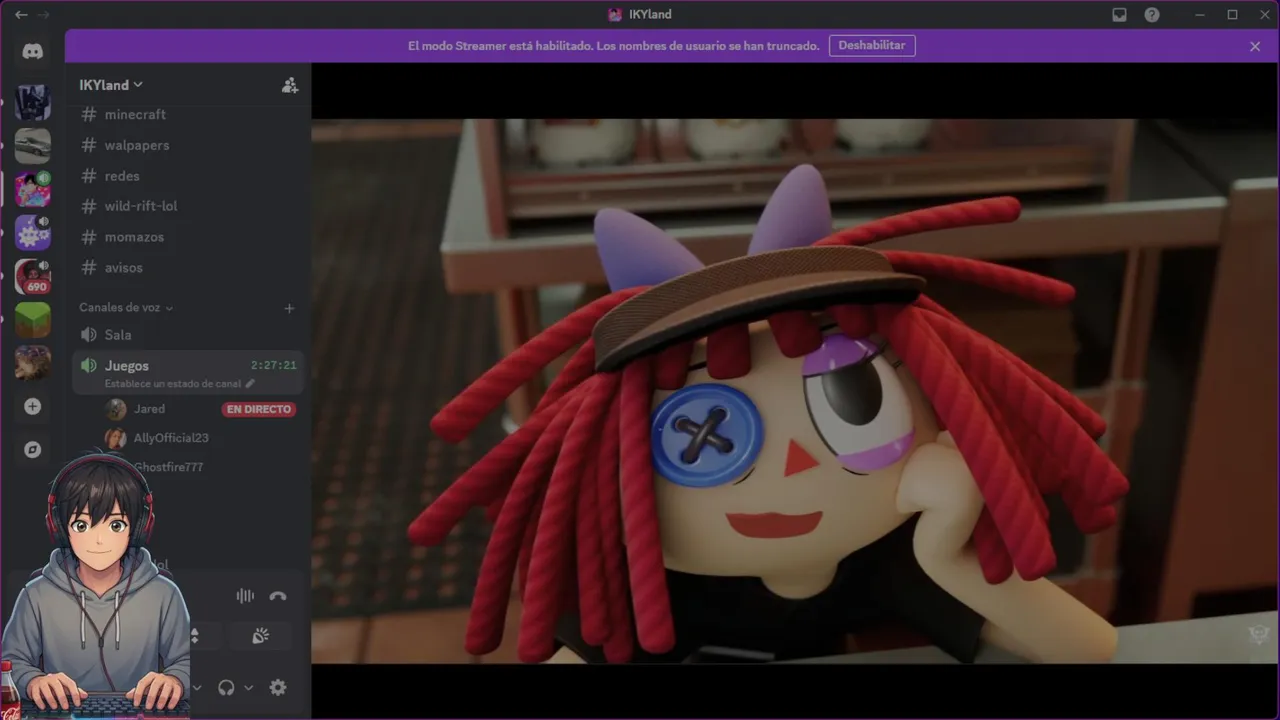Screen dimensions: 1280x720
Task: Click Establece un estado de canal
Action: [x=173, y=384]
